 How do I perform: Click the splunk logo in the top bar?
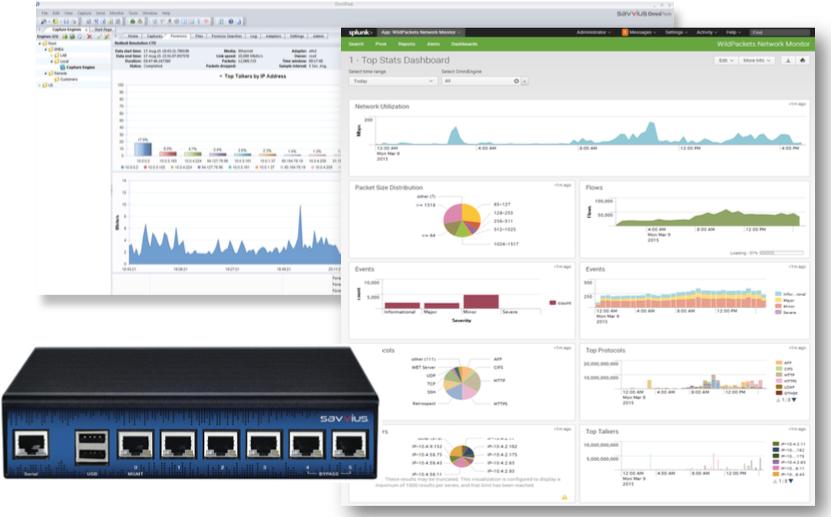(x=360, y=32)
